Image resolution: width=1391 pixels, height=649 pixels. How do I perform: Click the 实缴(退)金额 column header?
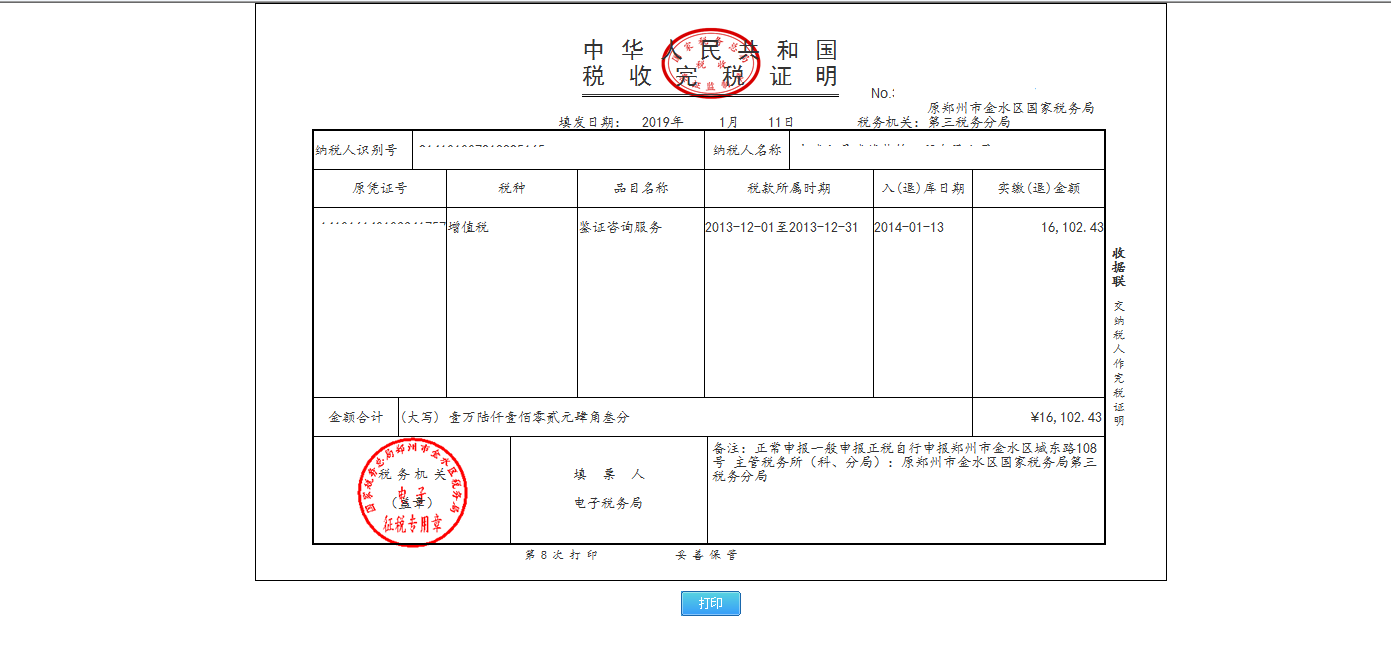pos(1036,187)
